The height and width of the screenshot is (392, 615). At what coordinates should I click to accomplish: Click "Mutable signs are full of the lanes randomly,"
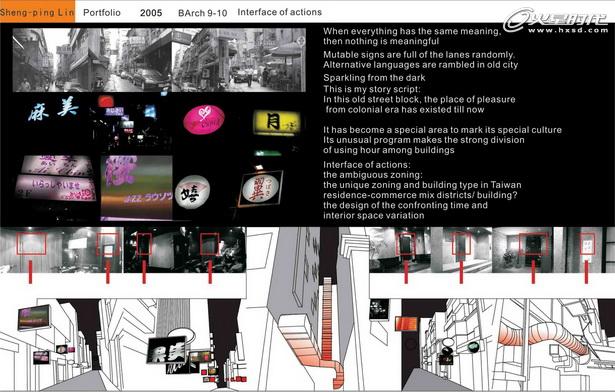(x=419, y=55)
